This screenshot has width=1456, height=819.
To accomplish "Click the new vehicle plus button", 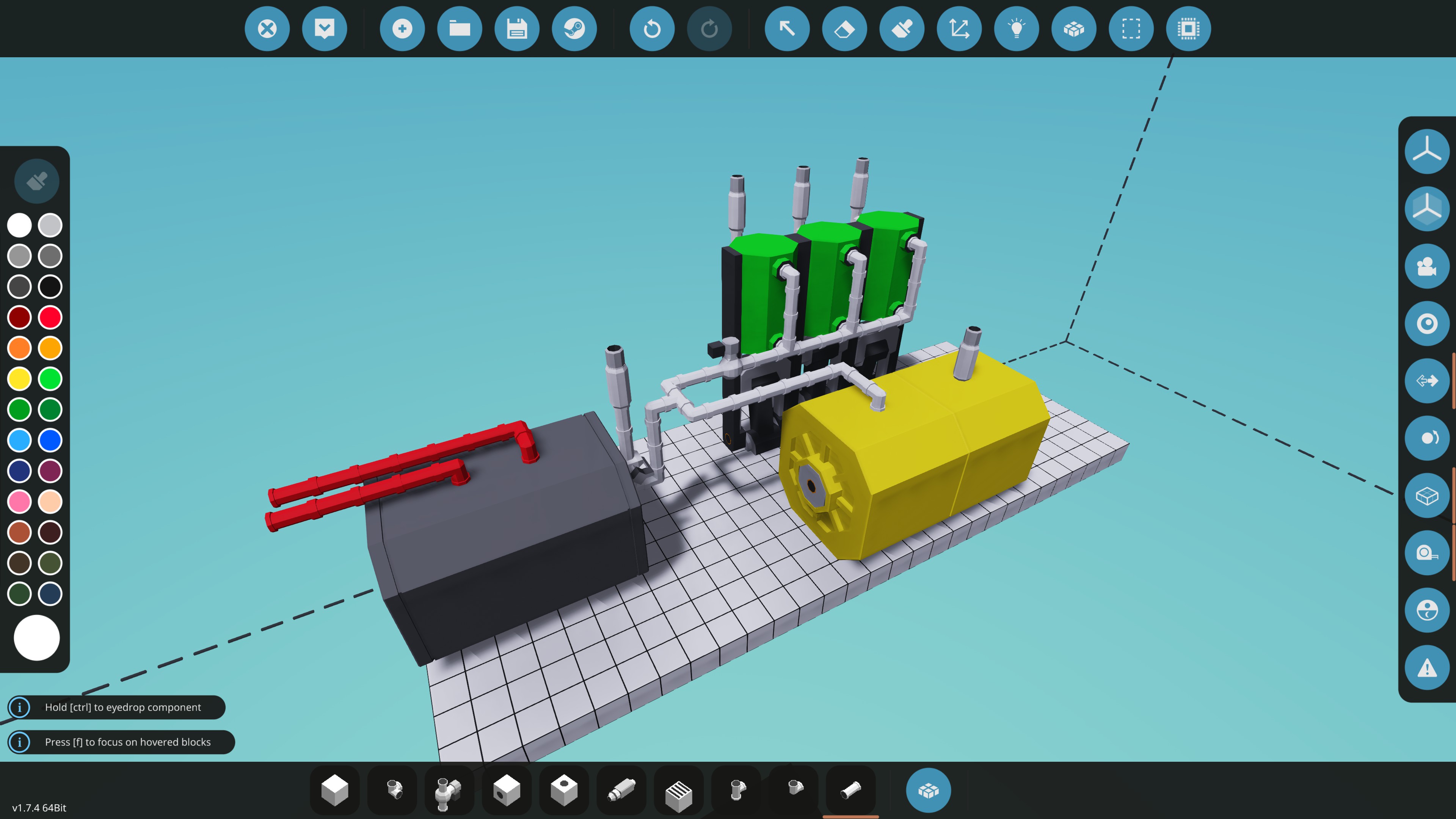I will pos(402,29).
